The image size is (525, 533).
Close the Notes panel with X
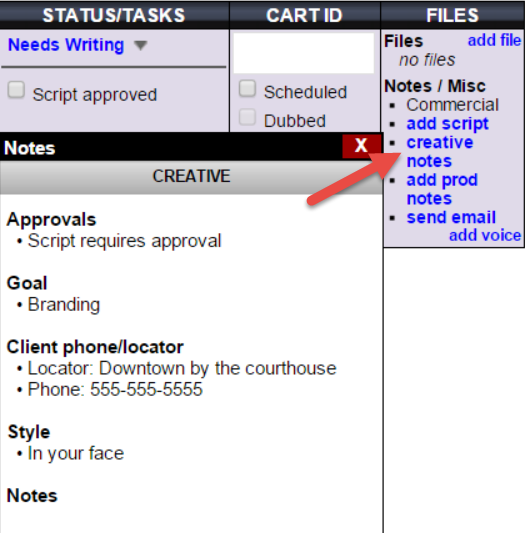pos(361,146)
